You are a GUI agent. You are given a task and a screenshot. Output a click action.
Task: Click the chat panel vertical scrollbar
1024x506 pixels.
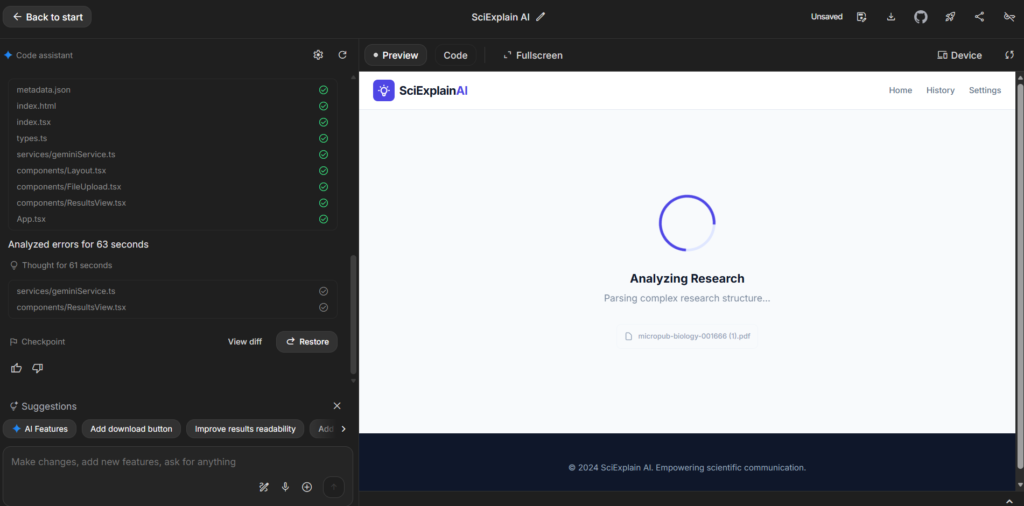pos(352,300)
